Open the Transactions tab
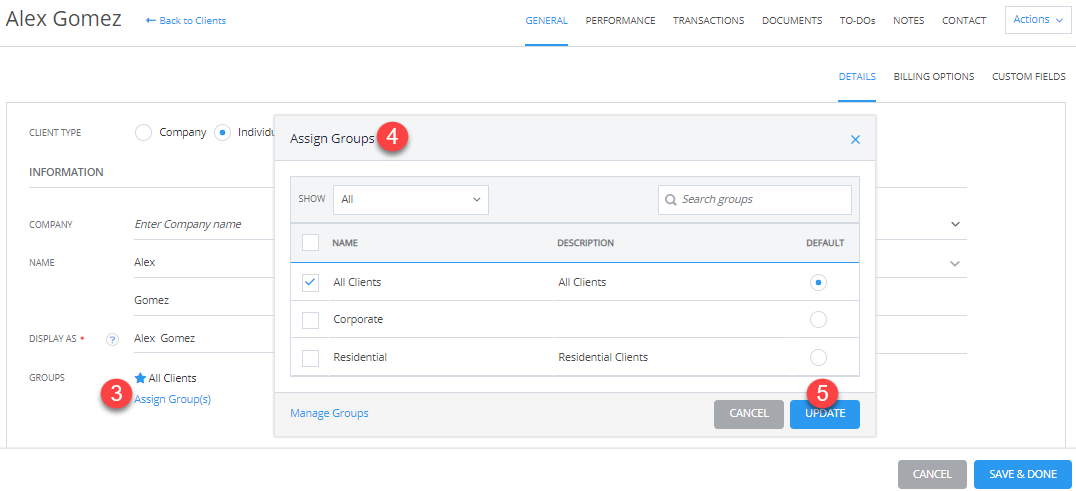Image resolution: width=1076 pixels, height=491 pixels. [x=708, y=21]
